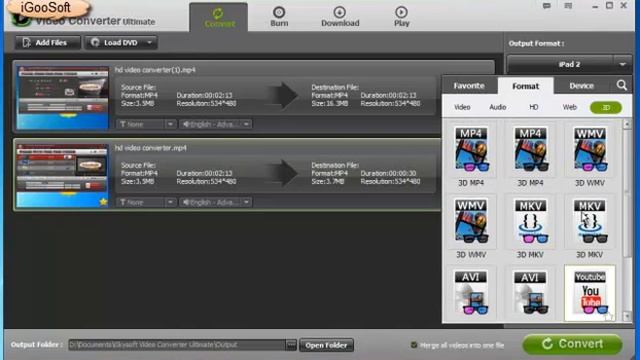Maximize the Video Converter window
This screenshot has width=640, height=360.
609,6
